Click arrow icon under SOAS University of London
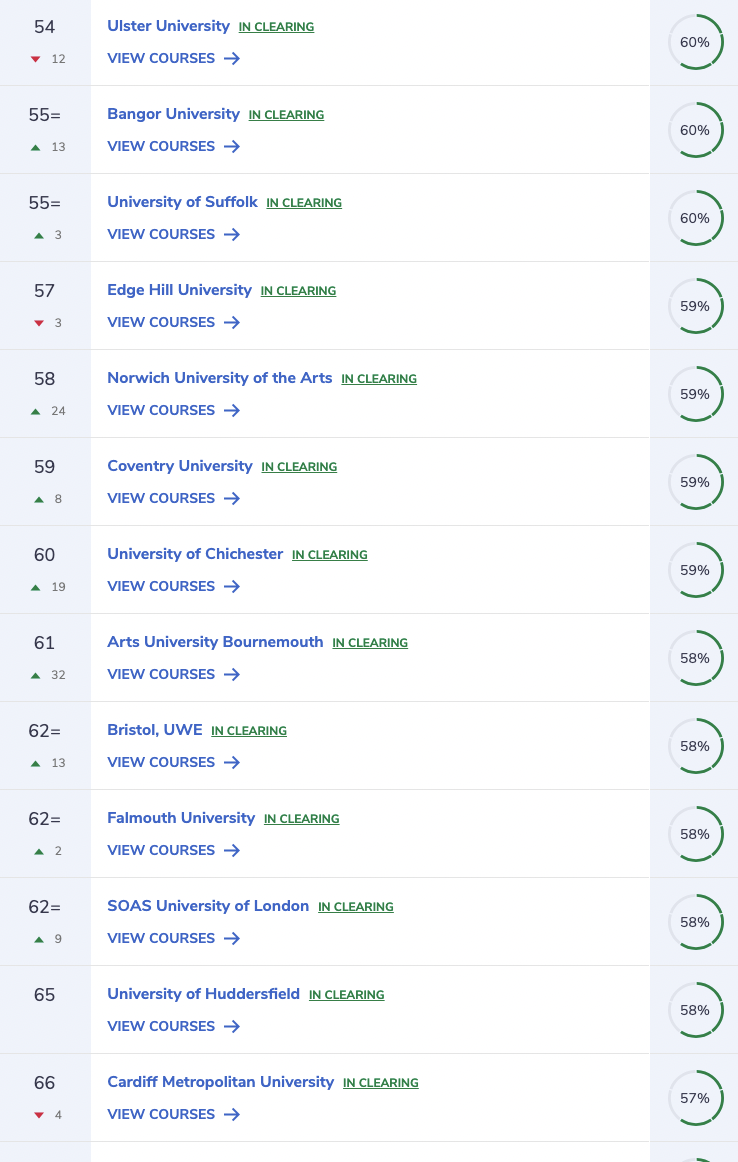Viewport: 738px width, 1162px height. (x=232, y=939)
